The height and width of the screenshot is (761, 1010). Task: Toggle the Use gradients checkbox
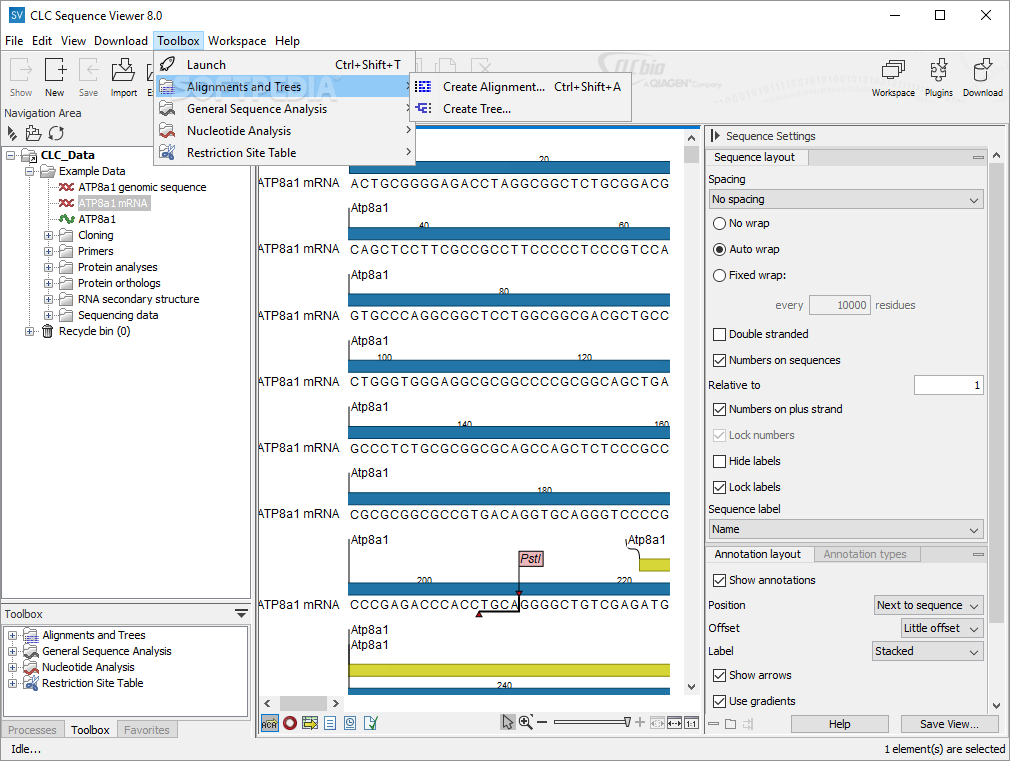(719, 701)
